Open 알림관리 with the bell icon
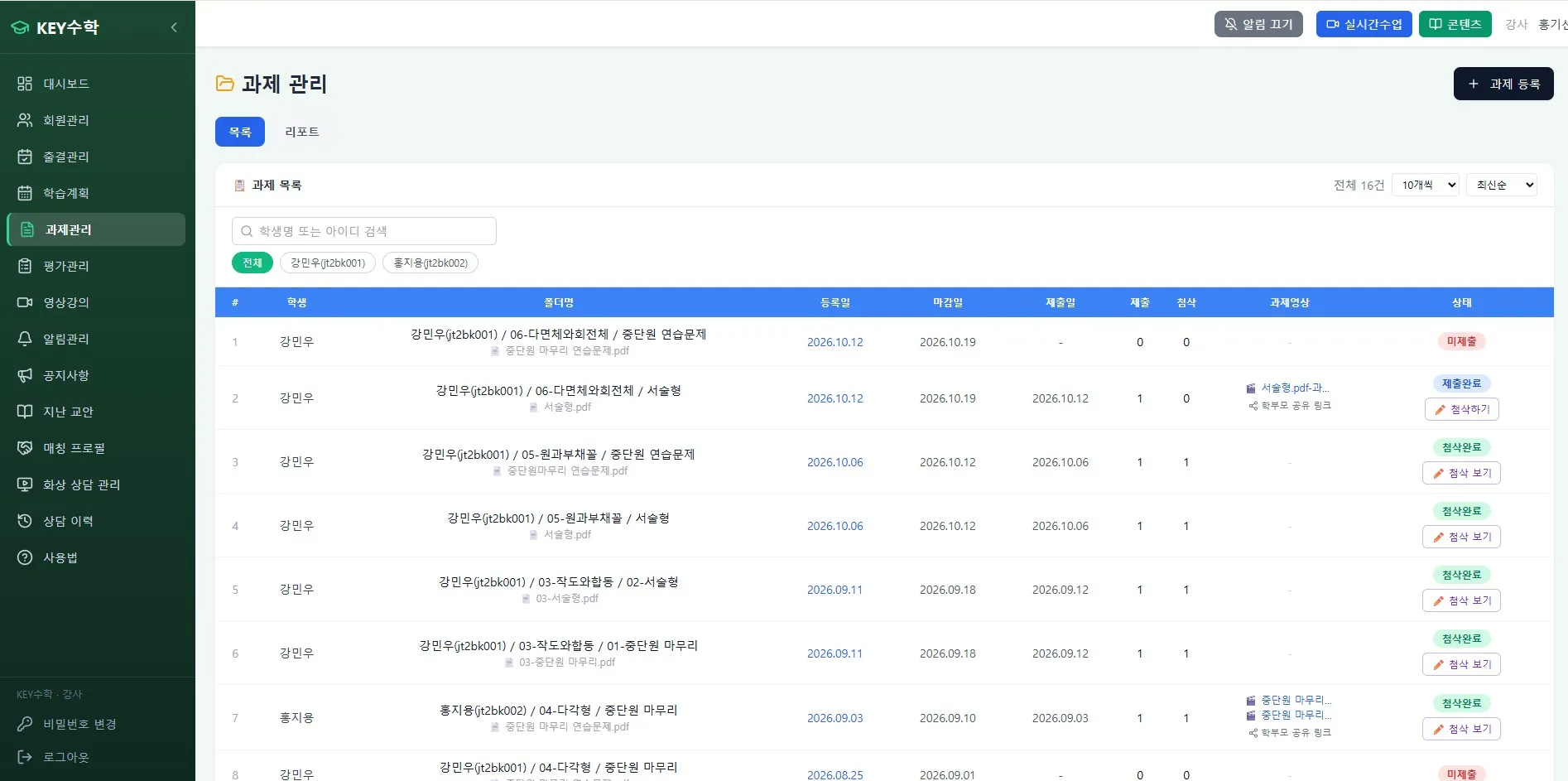This screenshot has width=1568, height=781. click(97, 339)
